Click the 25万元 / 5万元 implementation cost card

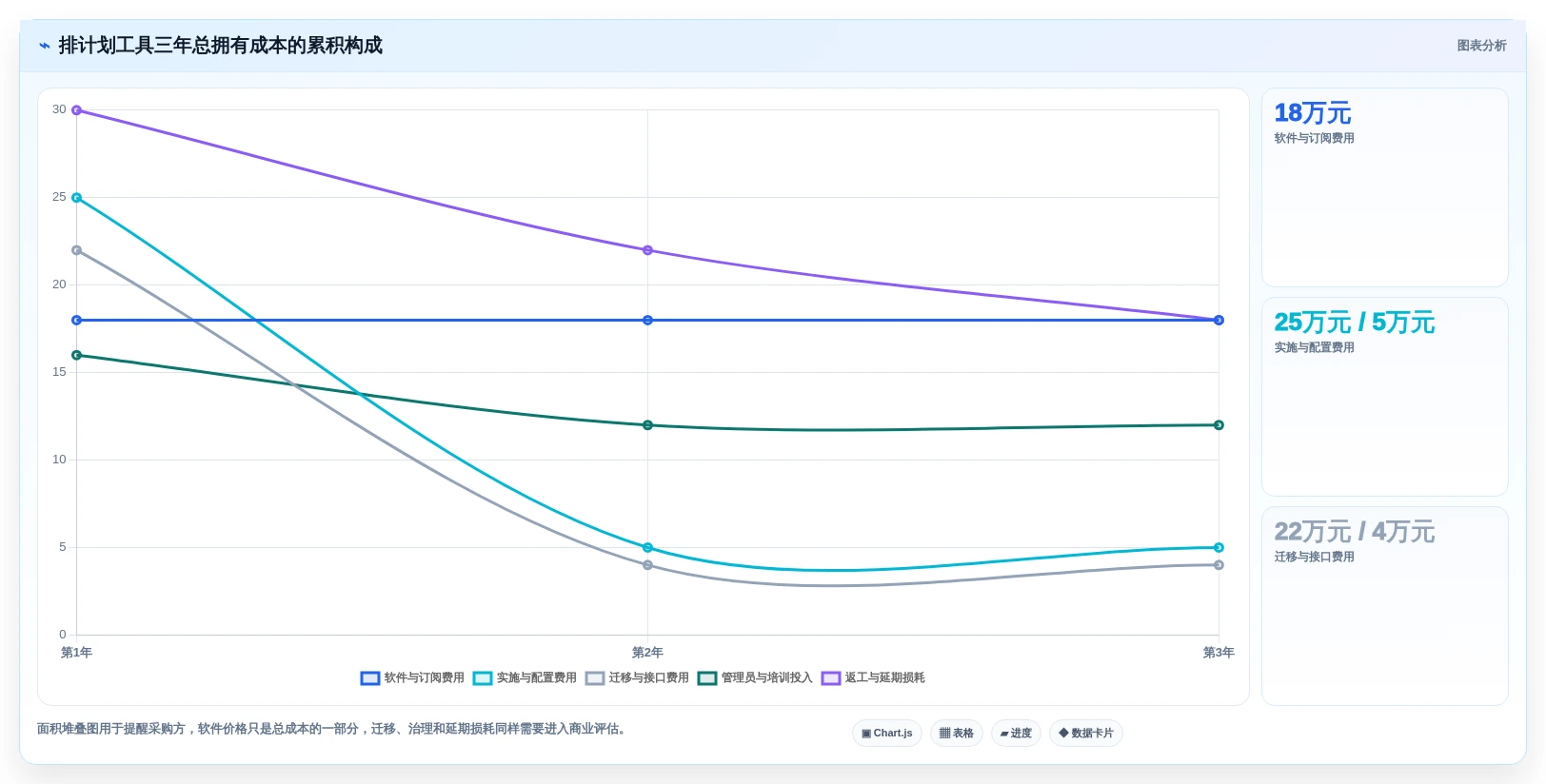(1385, 397)
